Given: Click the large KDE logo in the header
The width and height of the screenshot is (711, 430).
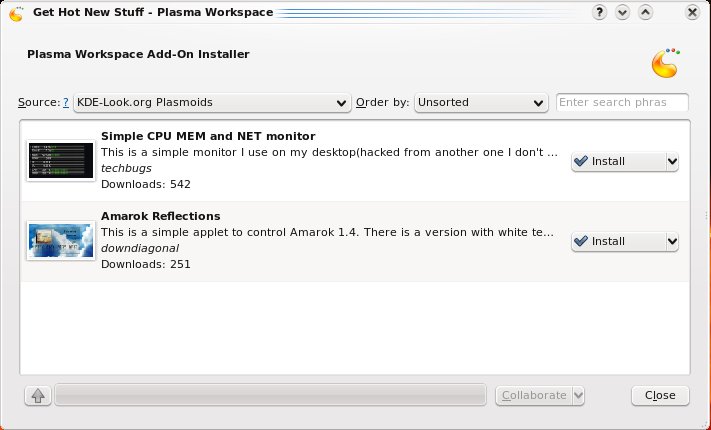Looking at the screenshot, I should 665,62.
